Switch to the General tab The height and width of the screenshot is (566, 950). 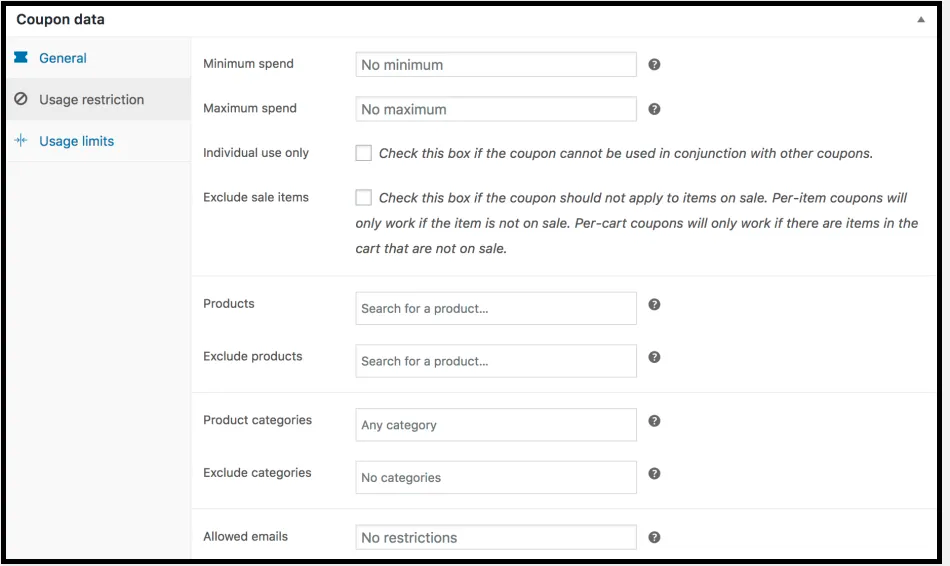pos(63,58)
